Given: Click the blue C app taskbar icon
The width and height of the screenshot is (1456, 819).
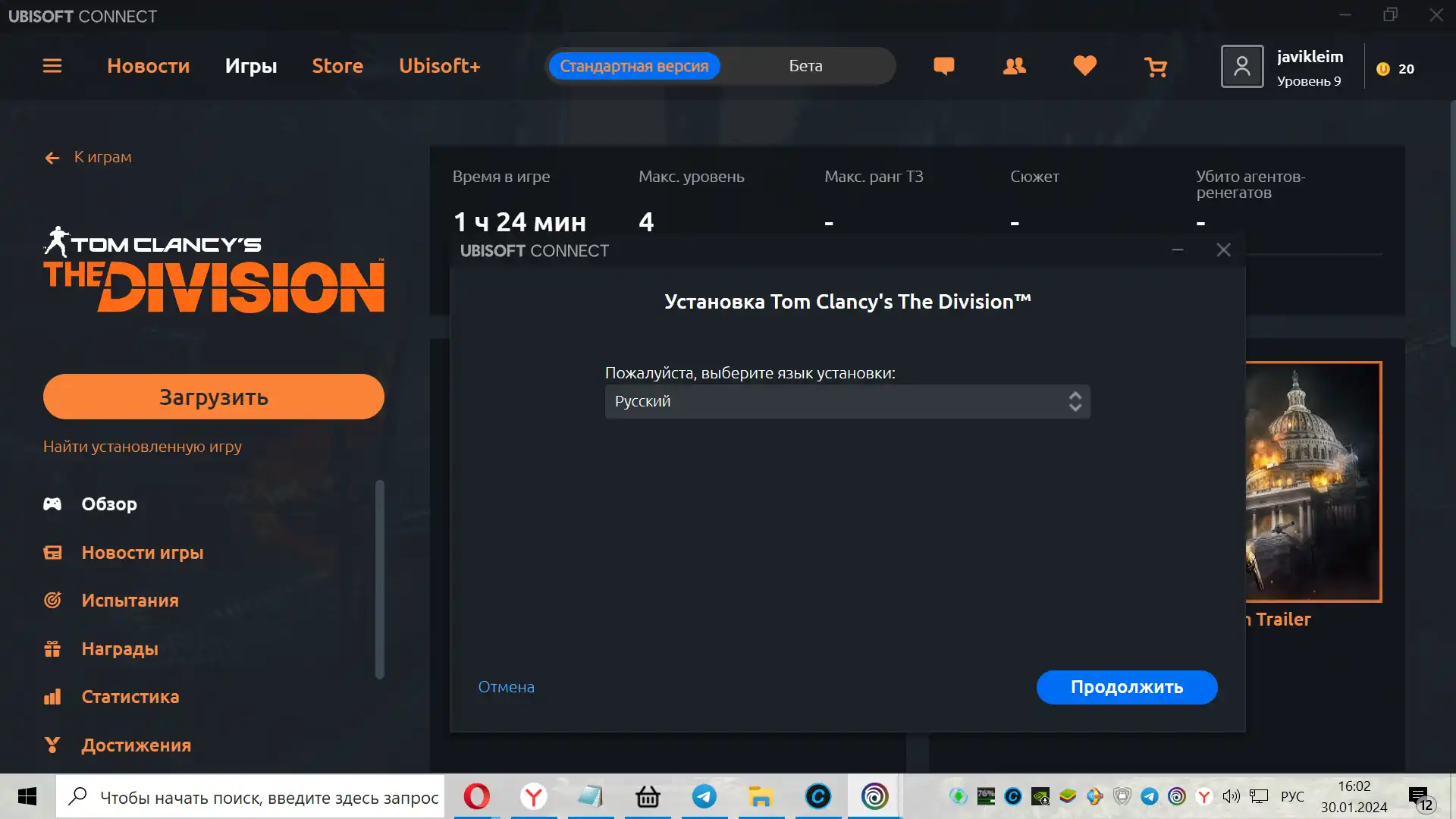Looking at the screenshot, I should pyautogui.click(x=817, y=796).
